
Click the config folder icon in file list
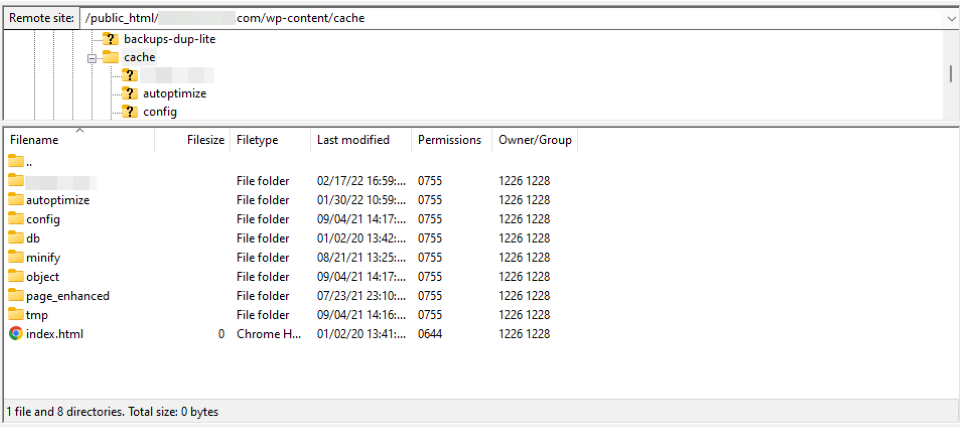15,219
